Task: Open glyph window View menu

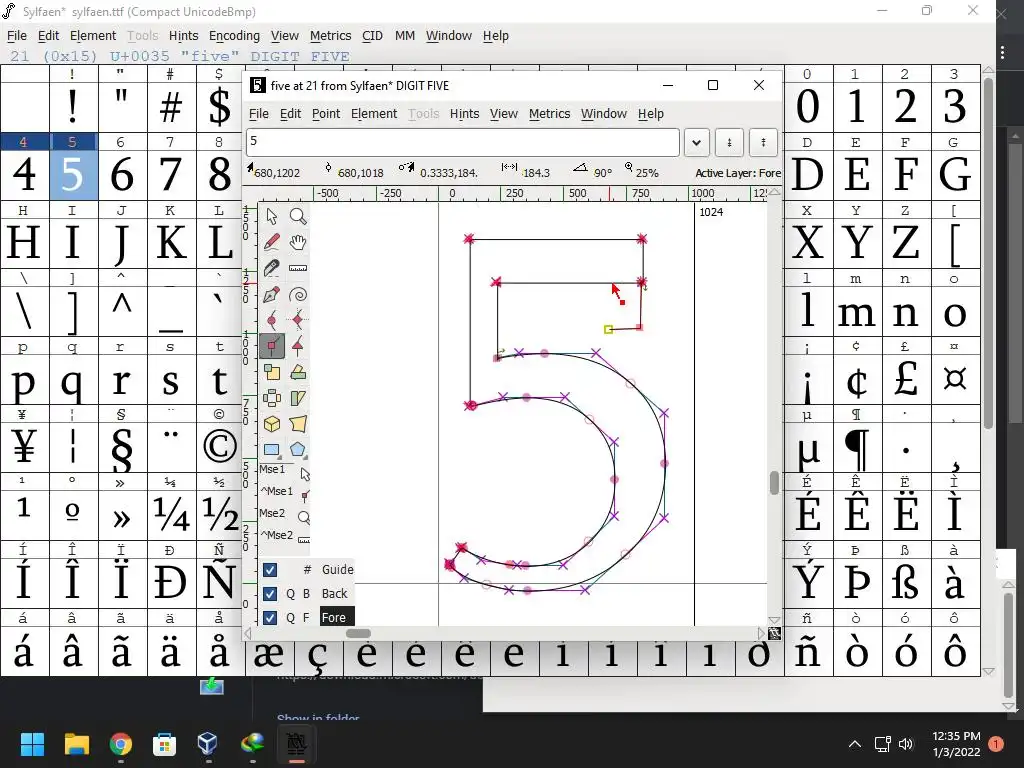Action: (x=504, y=114)
